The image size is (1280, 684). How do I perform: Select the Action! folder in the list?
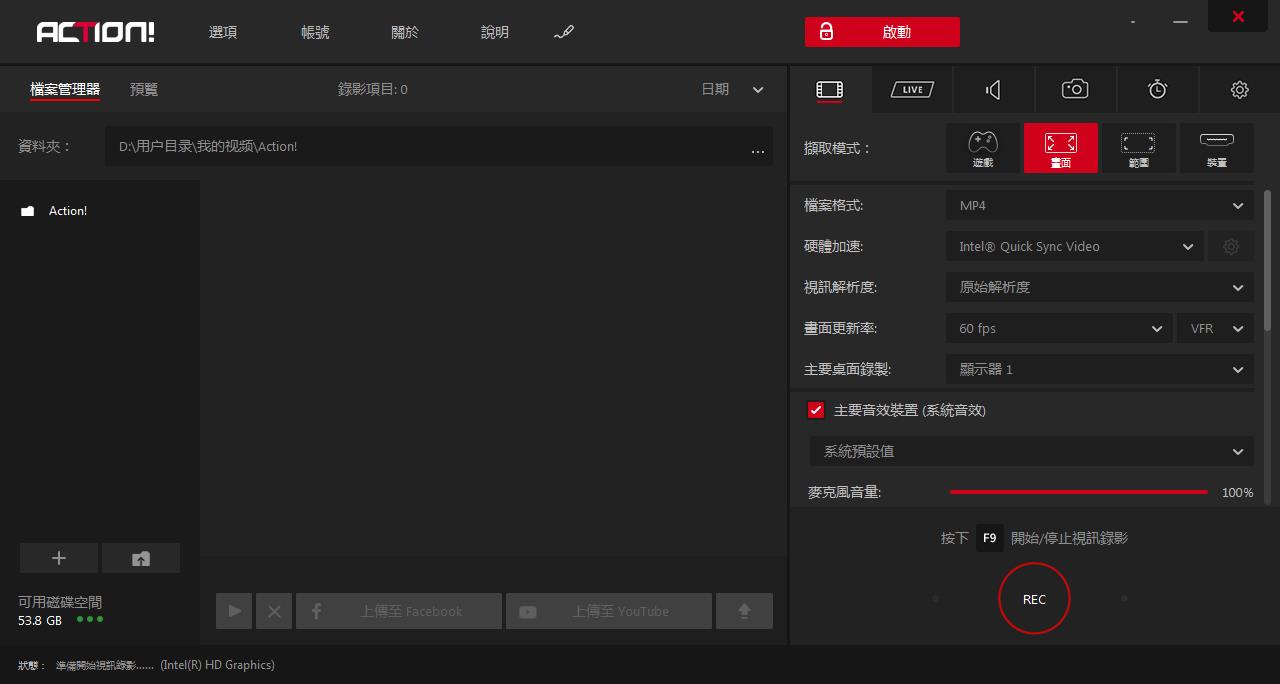click(67, 211)
